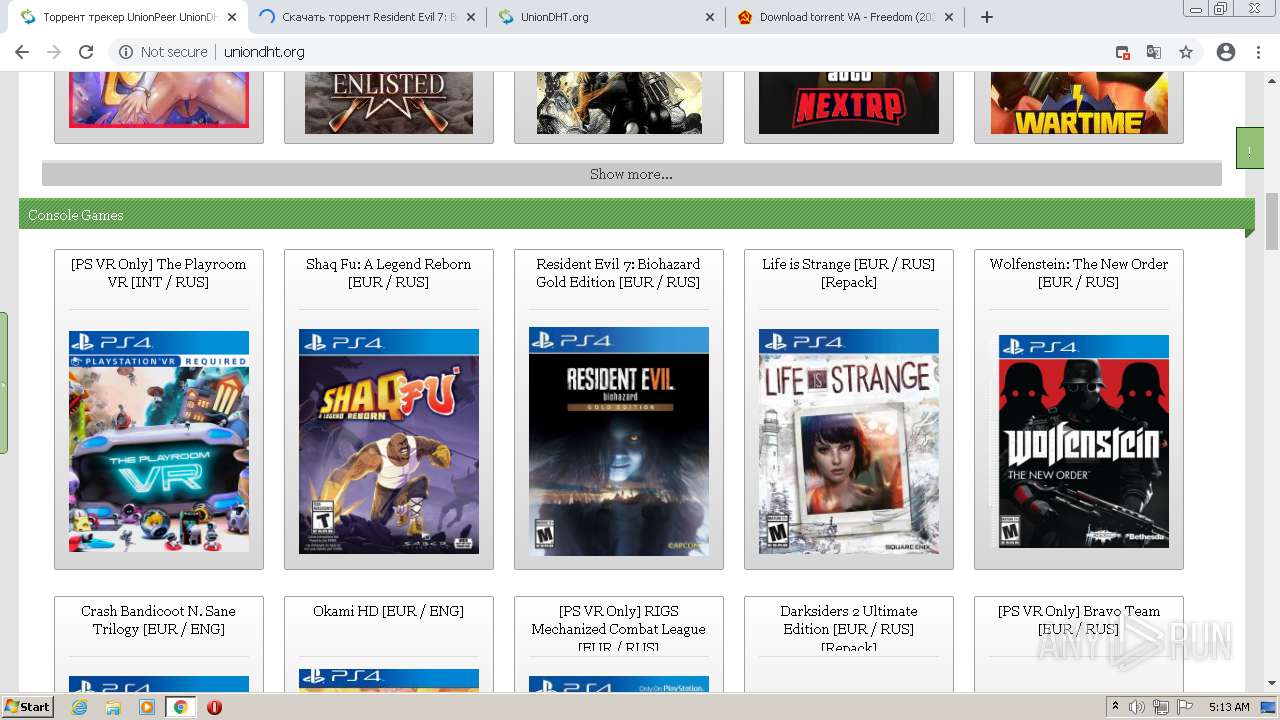Switch to the UnionPeer torrent tracker tab

[x=127, y=17]
